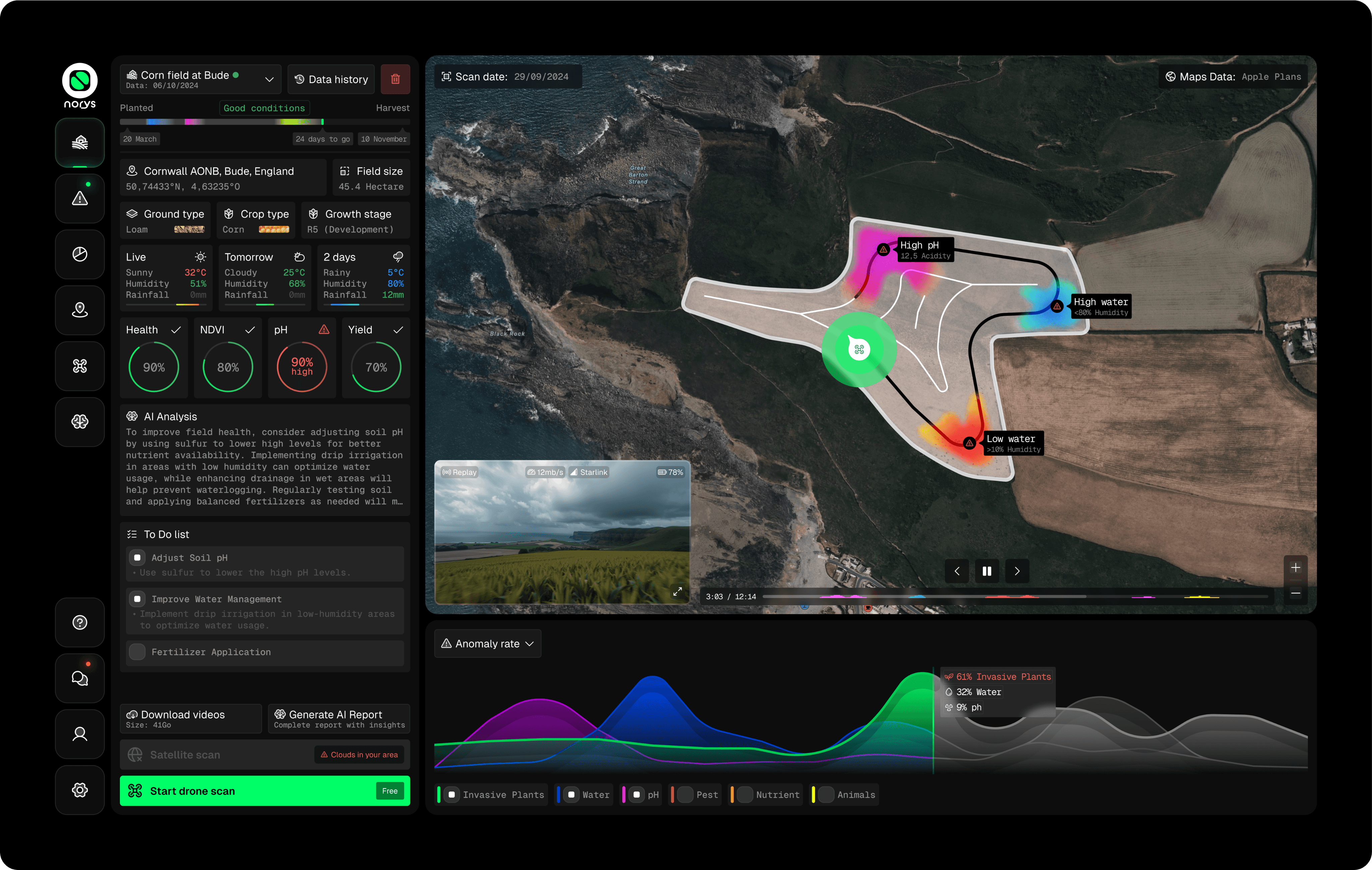The height and width of the screenshot is (870, 1372).
Task: Expand the drone video feed fullscreen
Action: tap(677, 592)
